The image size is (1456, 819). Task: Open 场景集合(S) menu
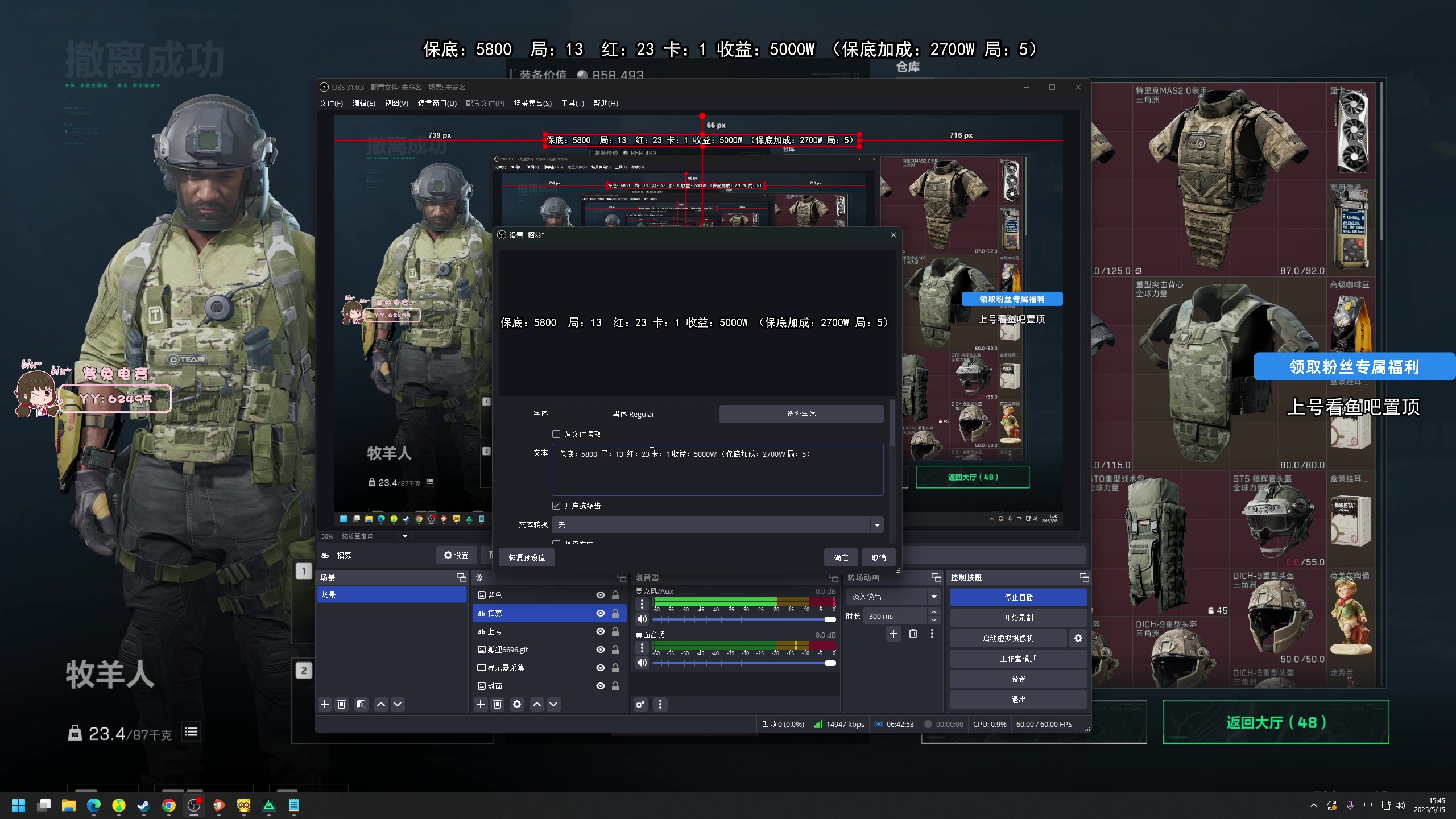(532, 103)
